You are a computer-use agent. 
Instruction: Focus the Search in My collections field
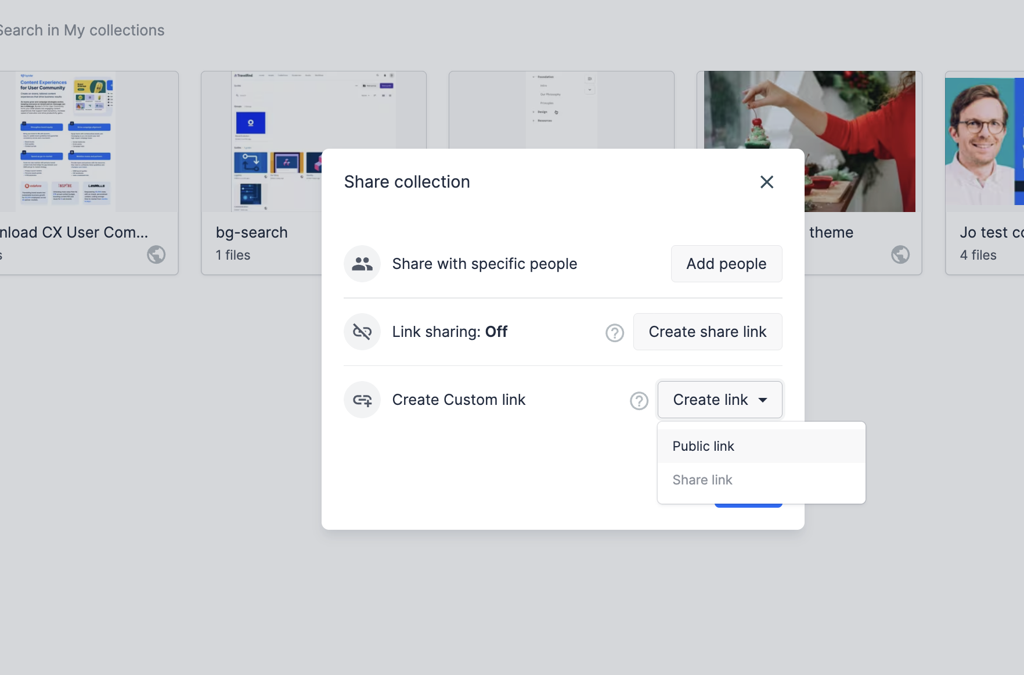coord(82,30)
